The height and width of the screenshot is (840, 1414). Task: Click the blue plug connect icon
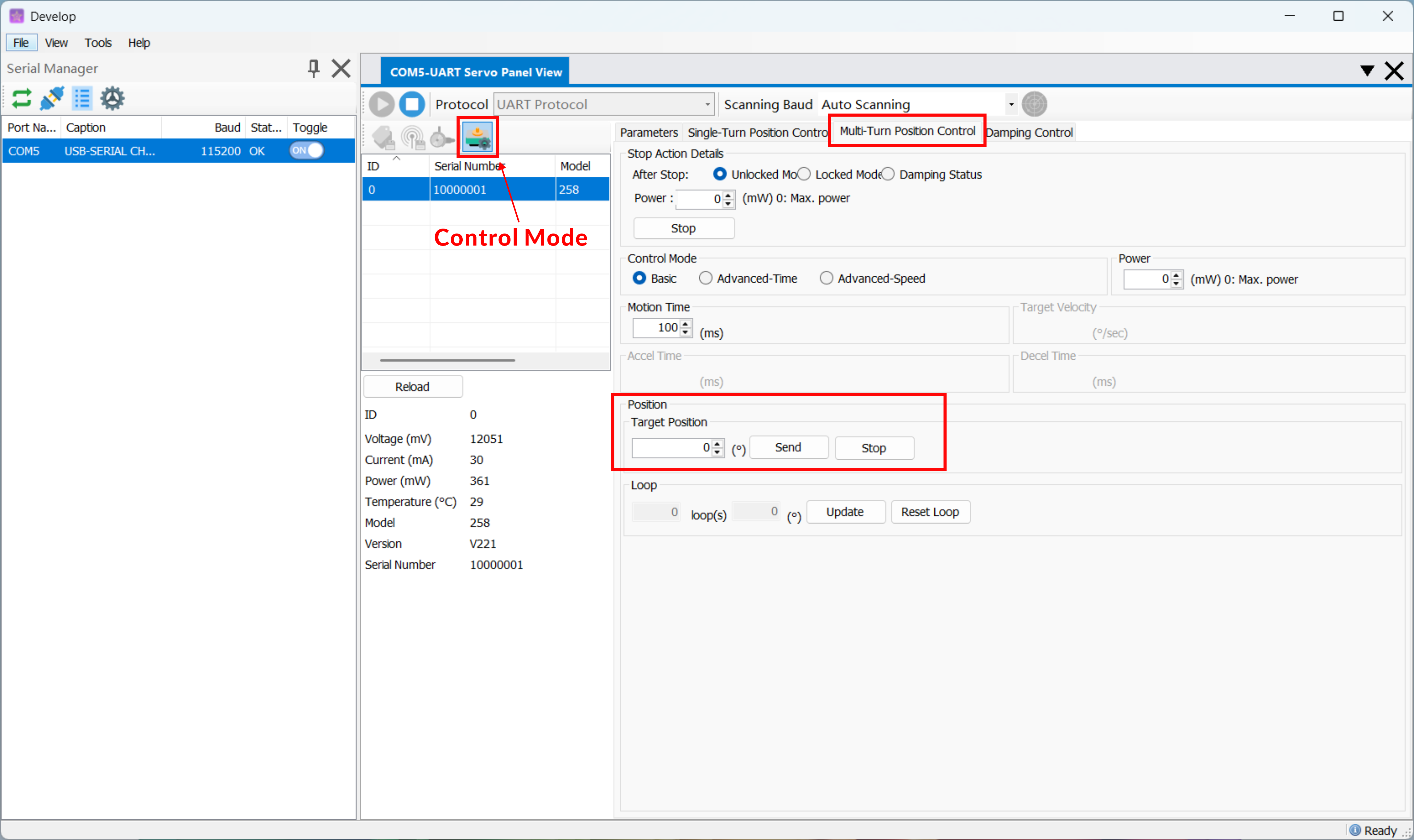(52, 98)
